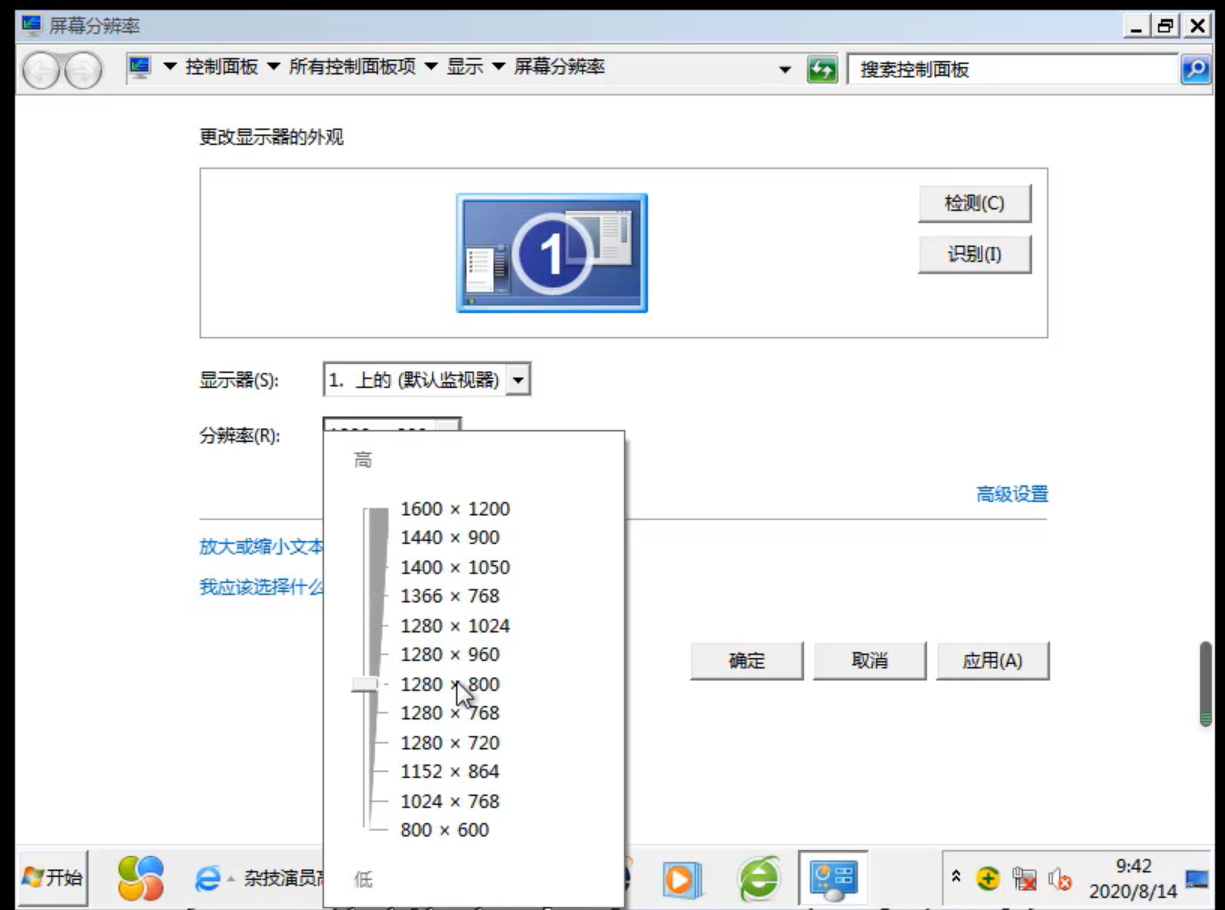
Task: Click the green plus antivirus tray icon
Action: [x=988, y=880]
